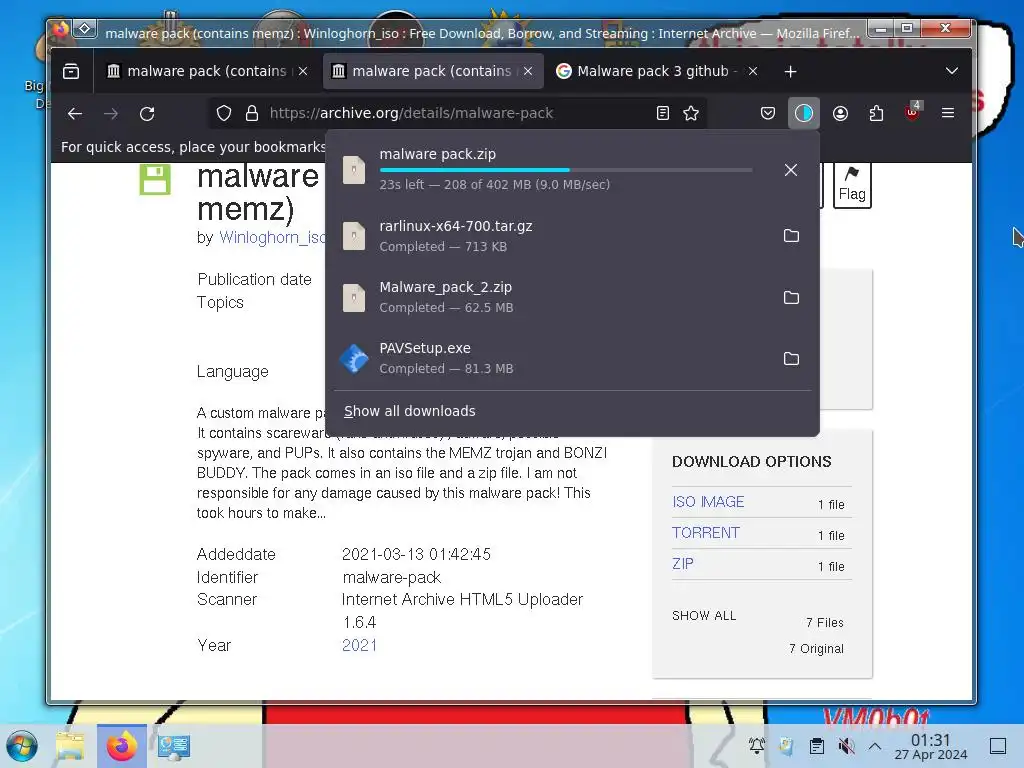This screenshot has width=1024, height=768.
Task: Close the first malware pack tab
Action: (x=303, y=71)
